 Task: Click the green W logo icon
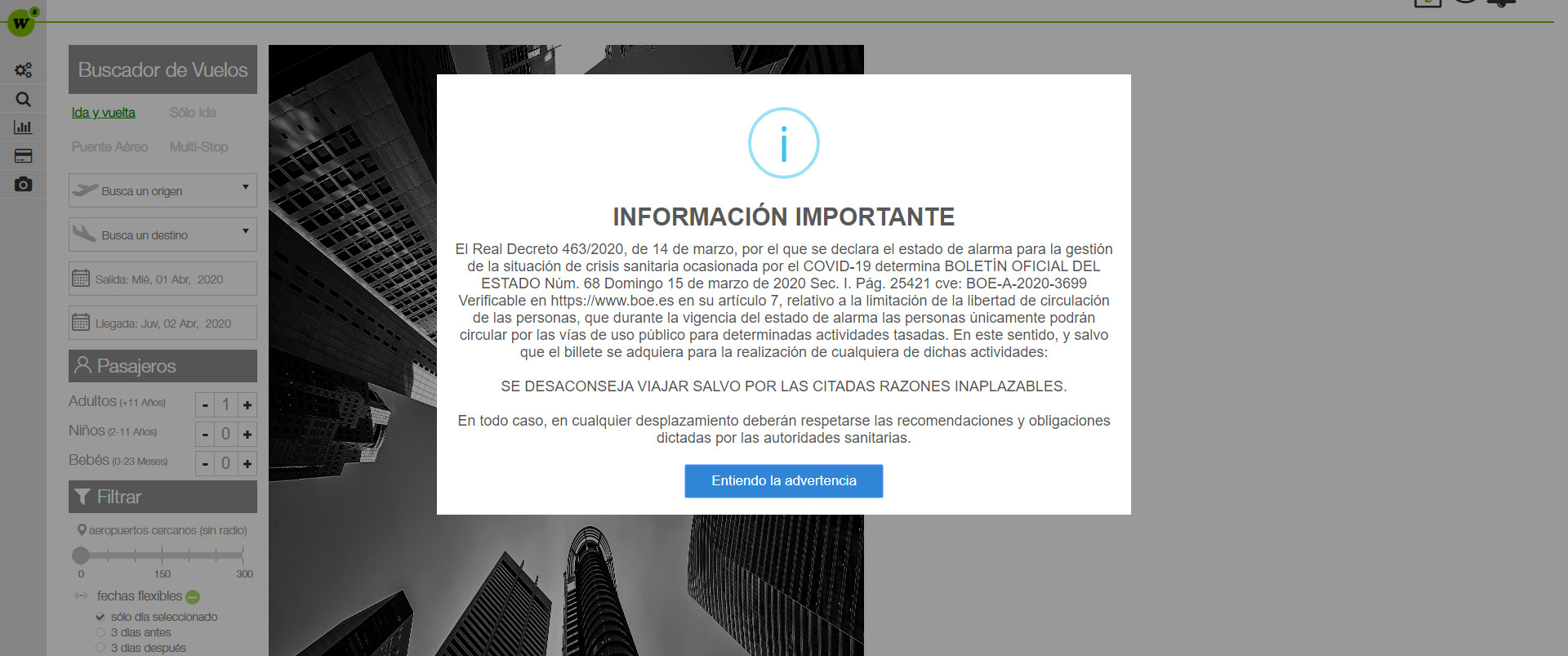pyautogui.click(x=21, y=23)
